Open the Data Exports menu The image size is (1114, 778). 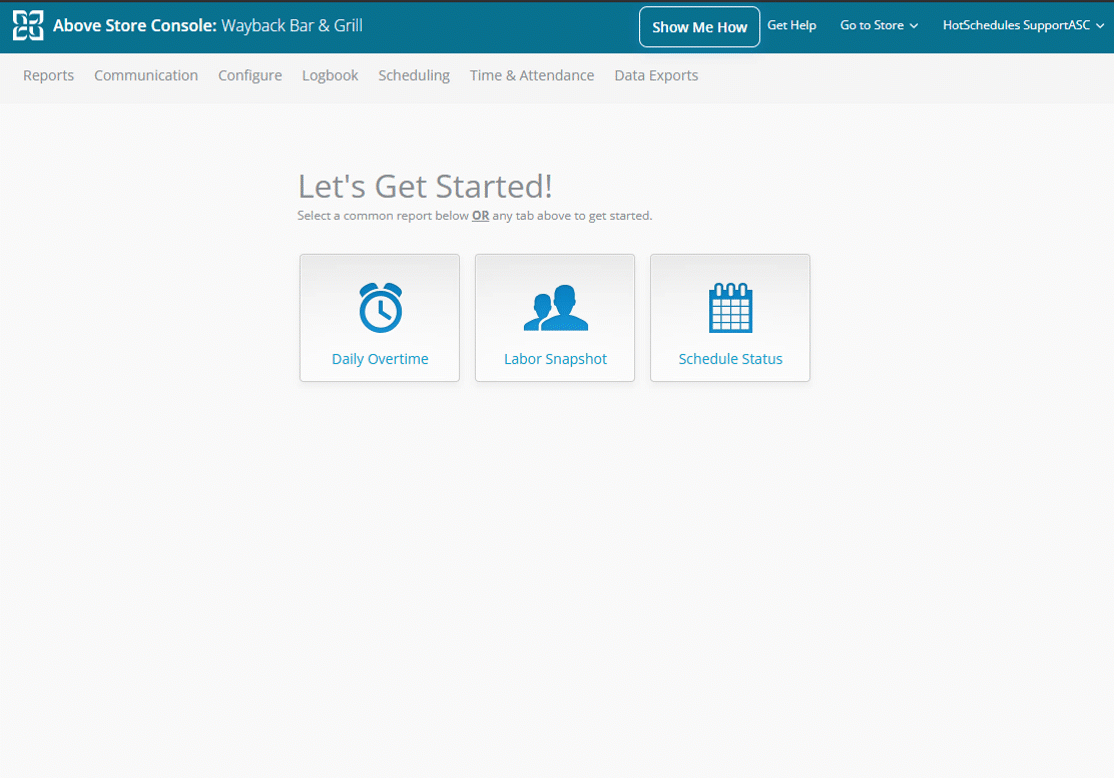(656, 75)
